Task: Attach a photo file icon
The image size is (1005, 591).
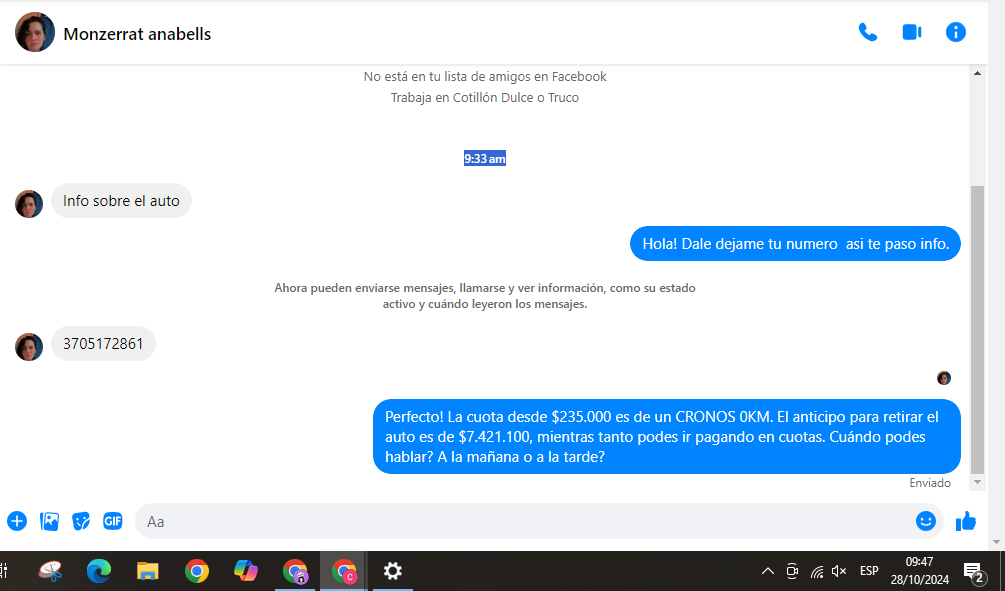Action: tap(49, 521)
